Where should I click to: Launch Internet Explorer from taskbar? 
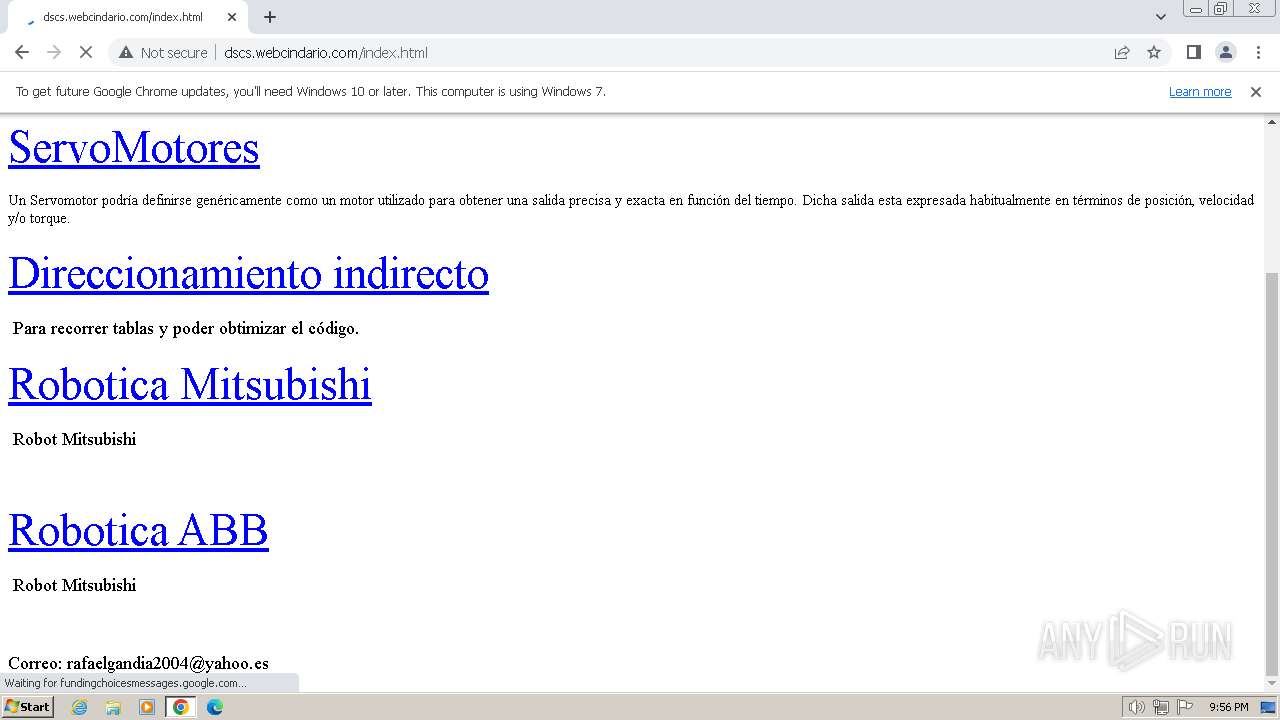click(79, 707)
